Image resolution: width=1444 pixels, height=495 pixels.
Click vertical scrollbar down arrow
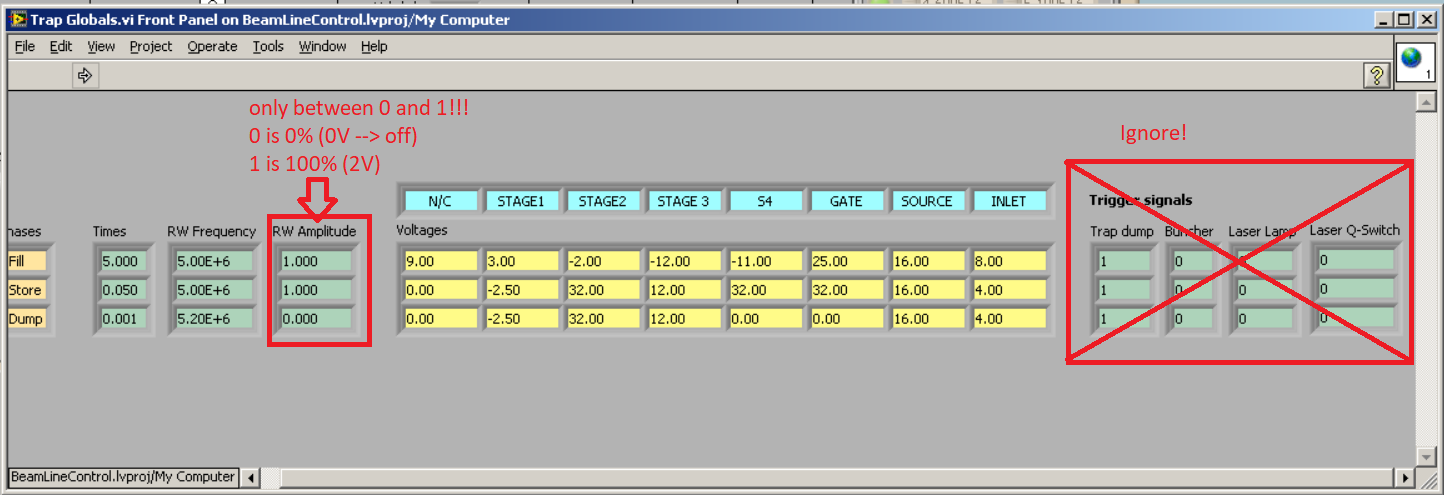pos(1427,458)
